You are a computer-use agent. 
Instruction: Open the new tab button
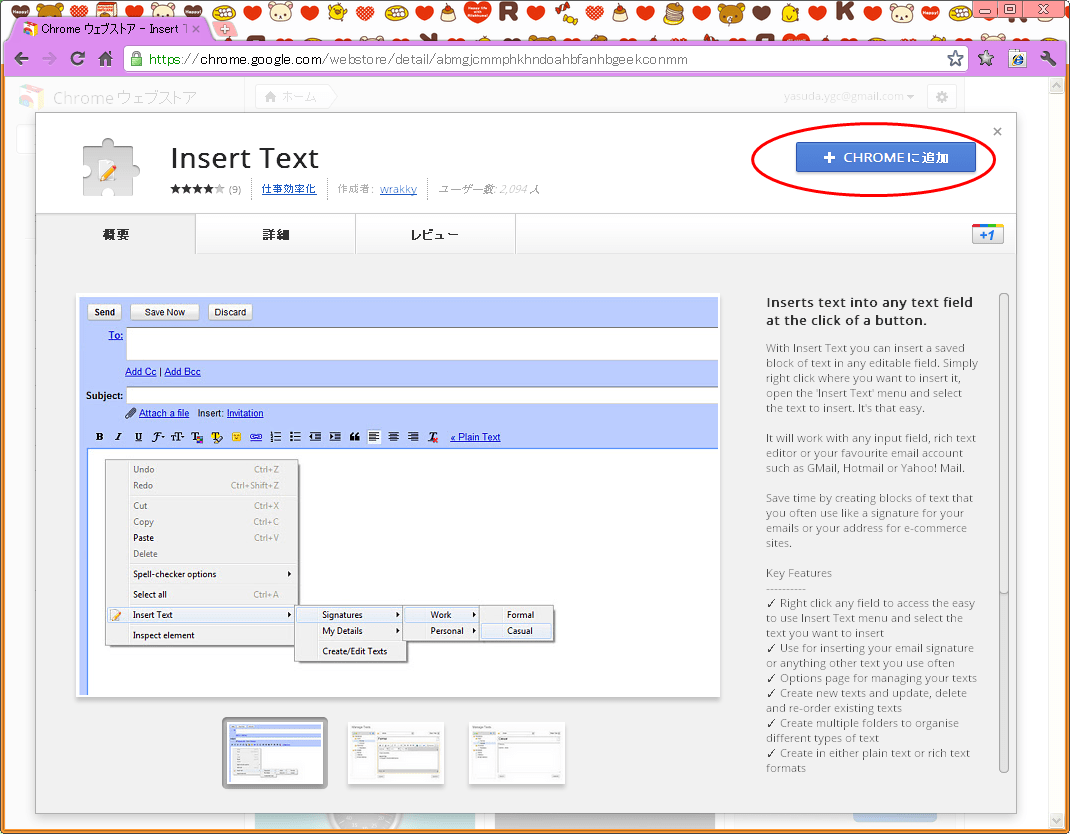click(x=225, y=29)
